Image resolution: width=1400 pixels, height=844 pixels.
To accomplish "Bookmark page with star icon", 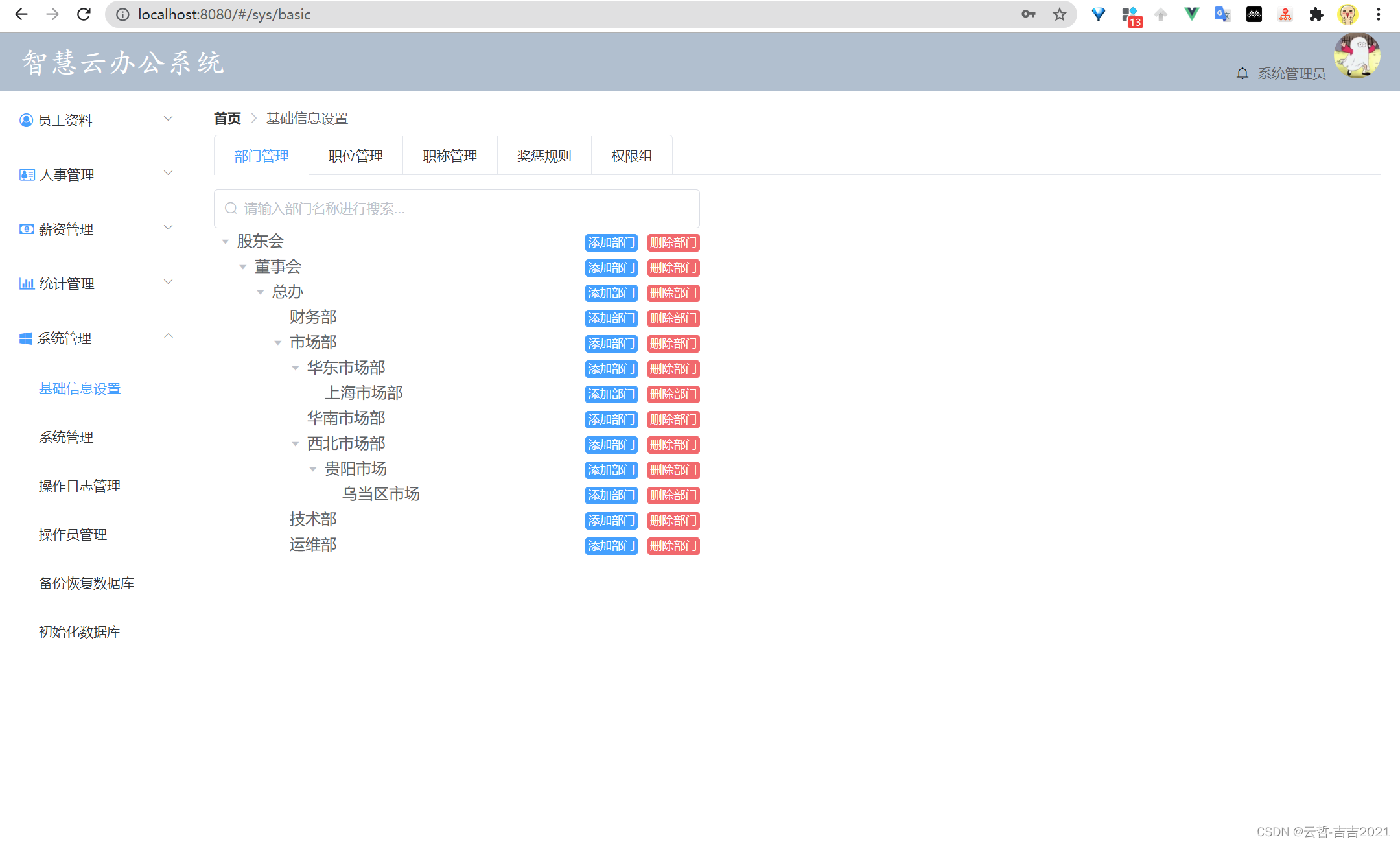I will (1059, 14).
